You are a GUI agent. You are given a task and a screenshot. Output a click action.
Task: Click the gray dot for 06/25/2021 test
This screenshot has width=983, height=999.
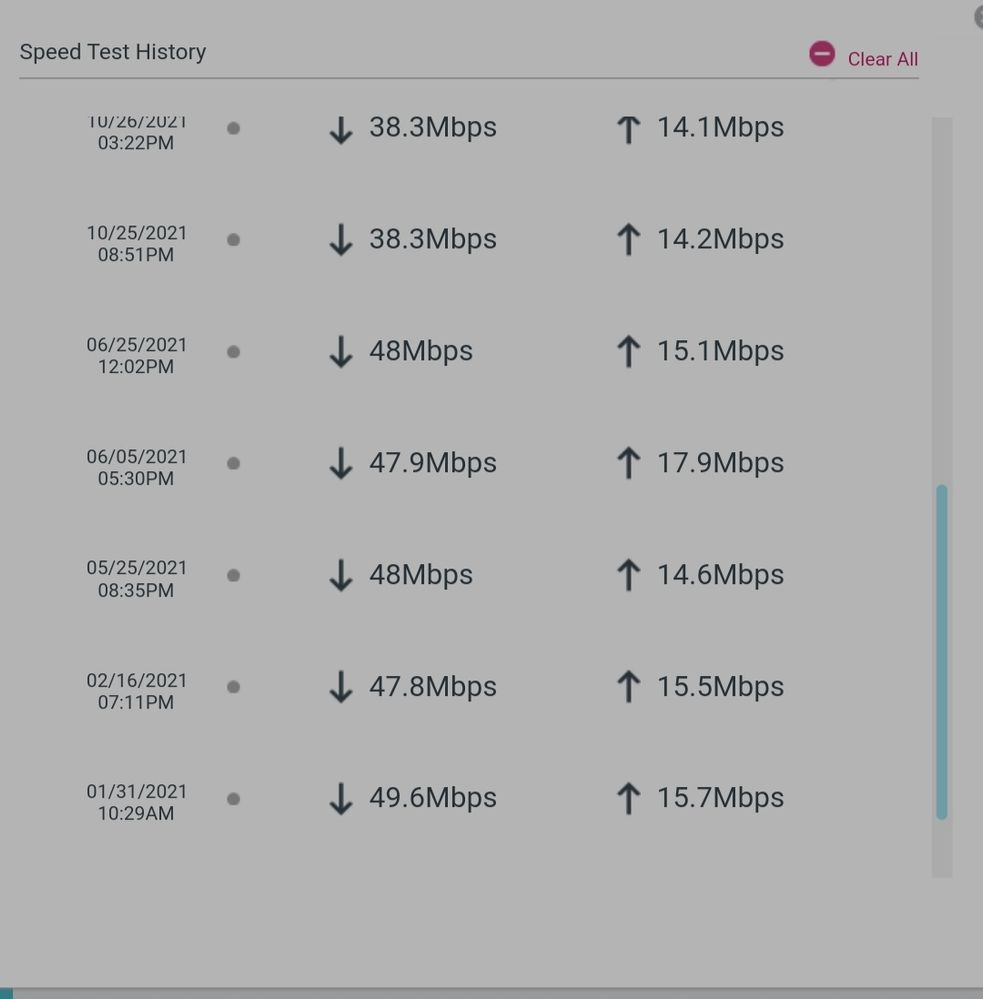click(233, 352)
